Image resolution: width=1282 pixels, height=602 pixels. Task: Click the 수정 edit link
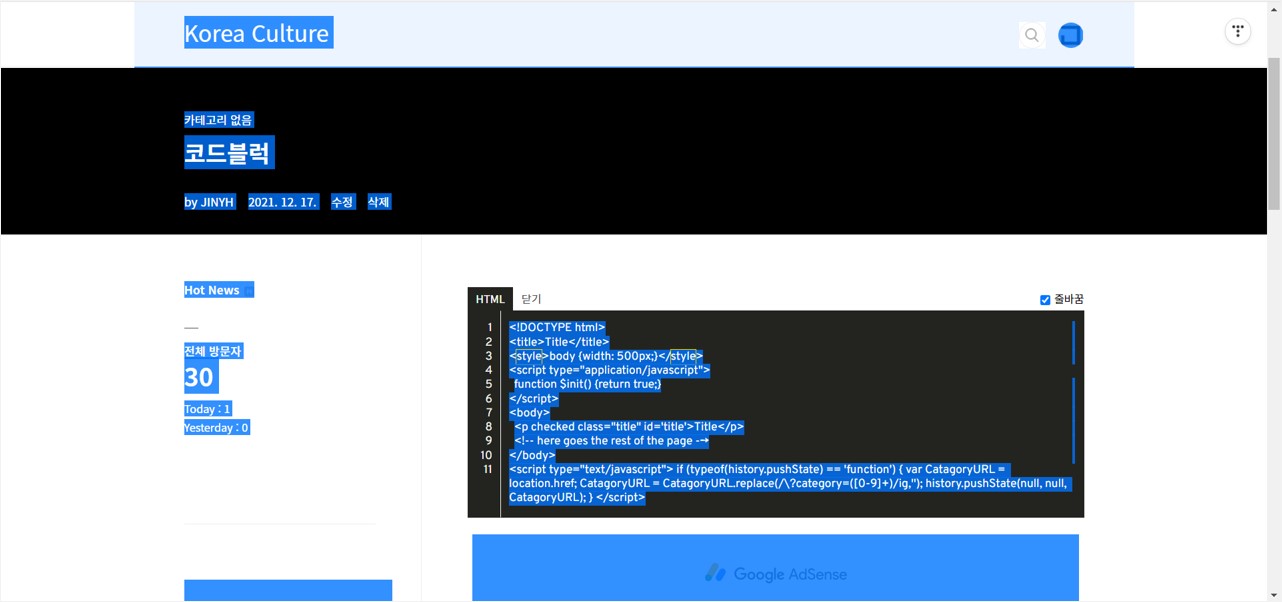(x=342, y=202)
